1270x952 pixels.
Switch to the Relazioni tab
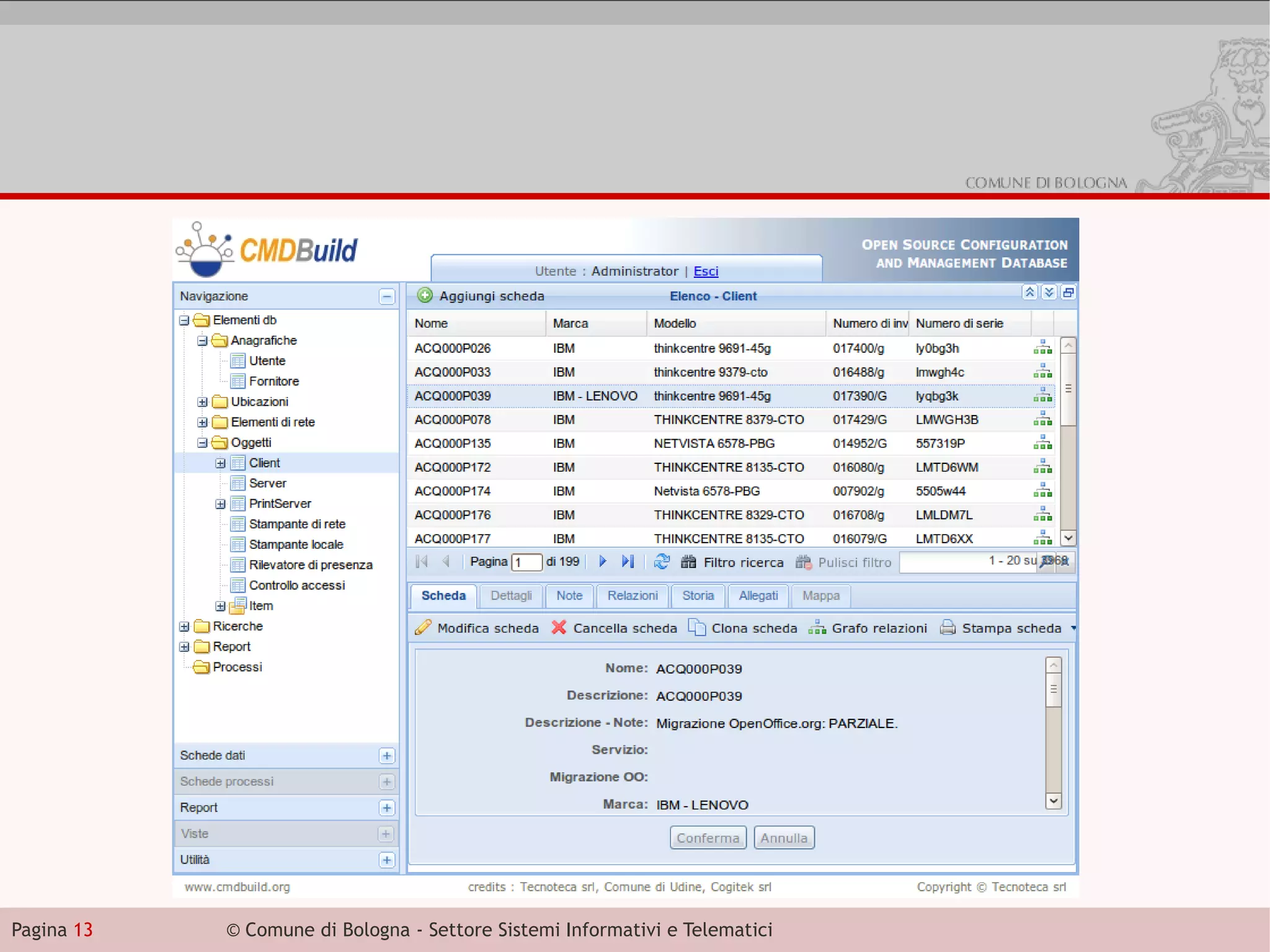click(633, 595)
